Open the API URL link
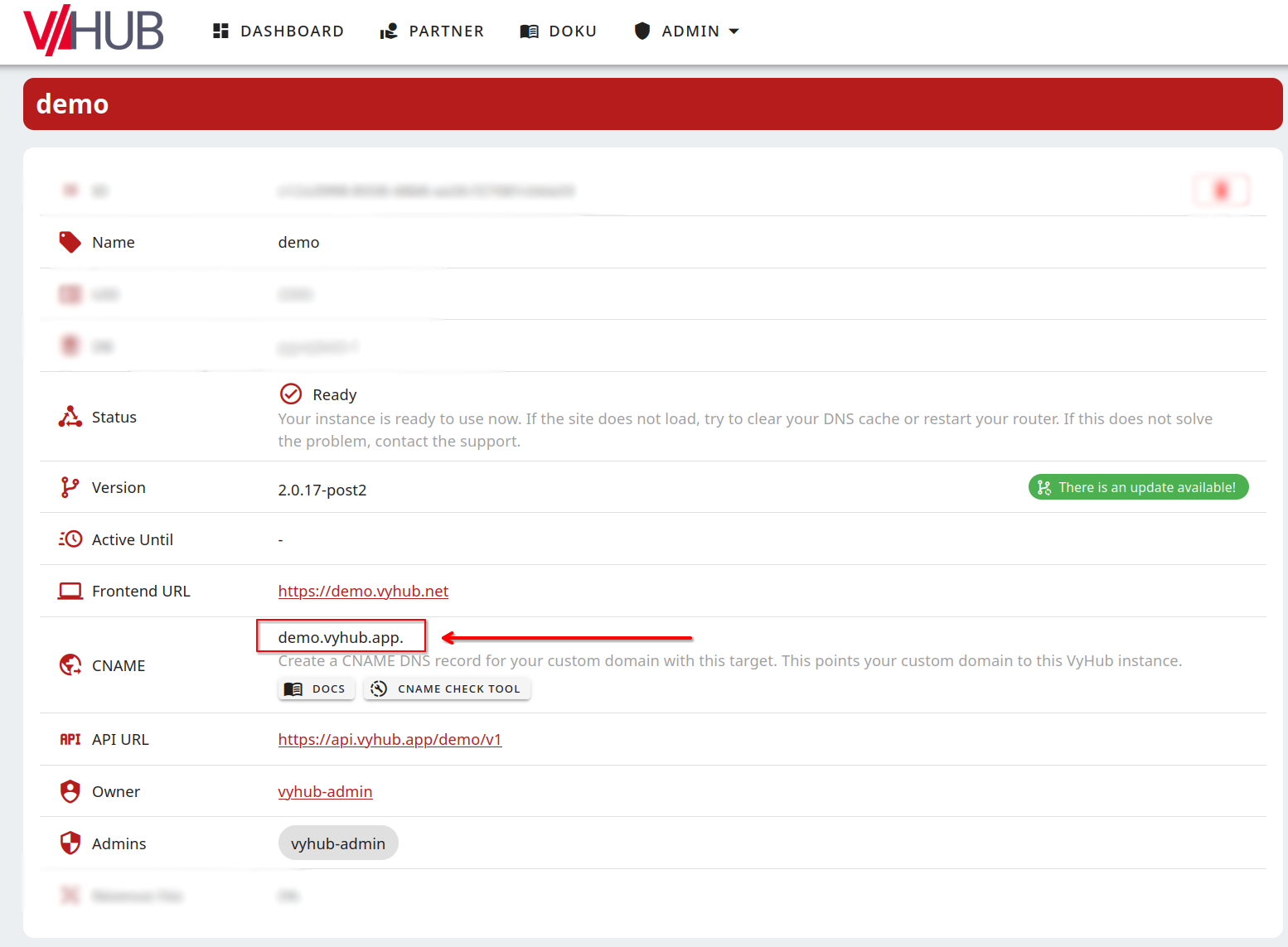 tap(390, 739)
